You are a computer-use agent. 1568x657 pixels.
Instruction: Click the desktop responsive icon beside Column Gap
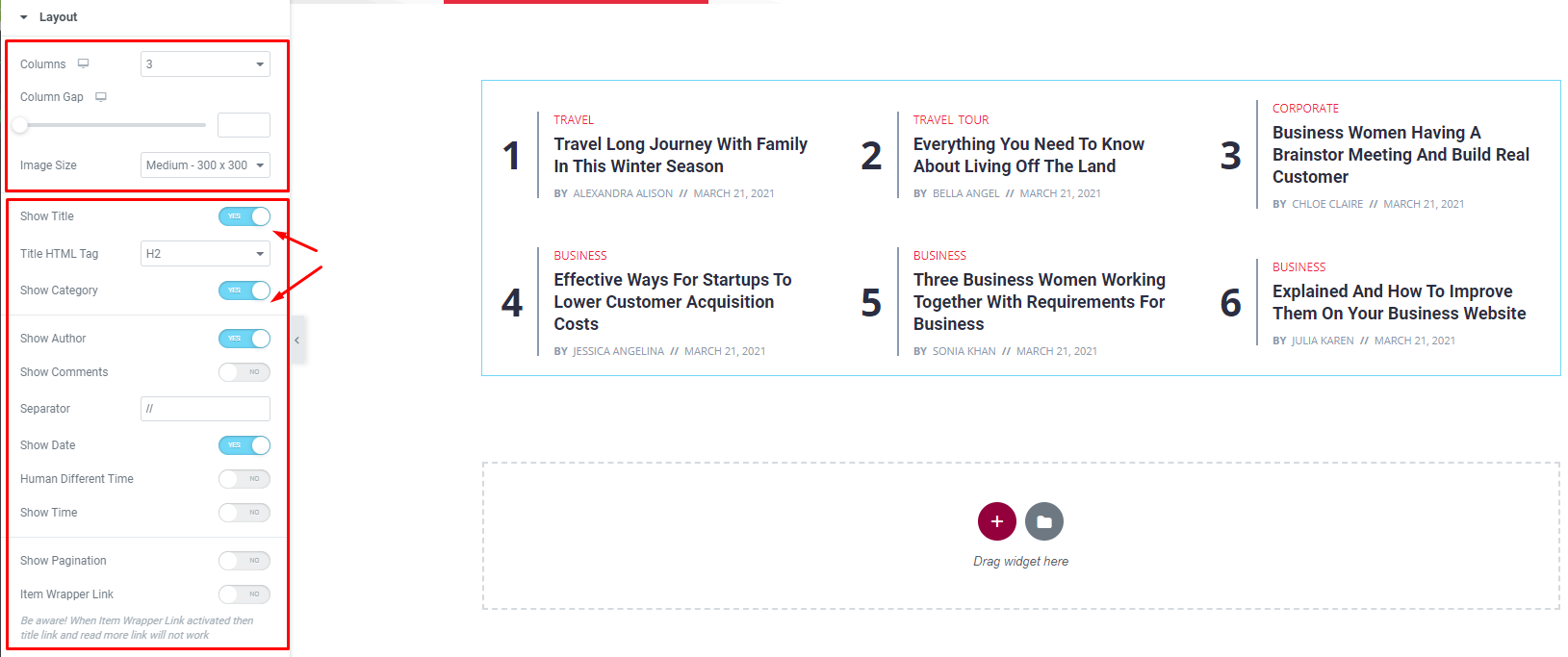click(99, 96)
